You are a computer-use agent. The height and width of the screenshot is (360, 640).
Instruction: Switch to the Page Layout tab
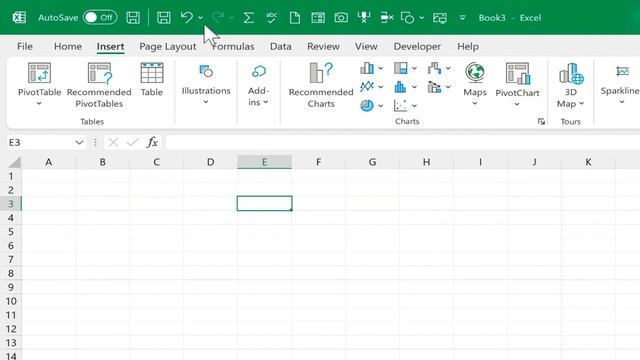pos(167,47)
